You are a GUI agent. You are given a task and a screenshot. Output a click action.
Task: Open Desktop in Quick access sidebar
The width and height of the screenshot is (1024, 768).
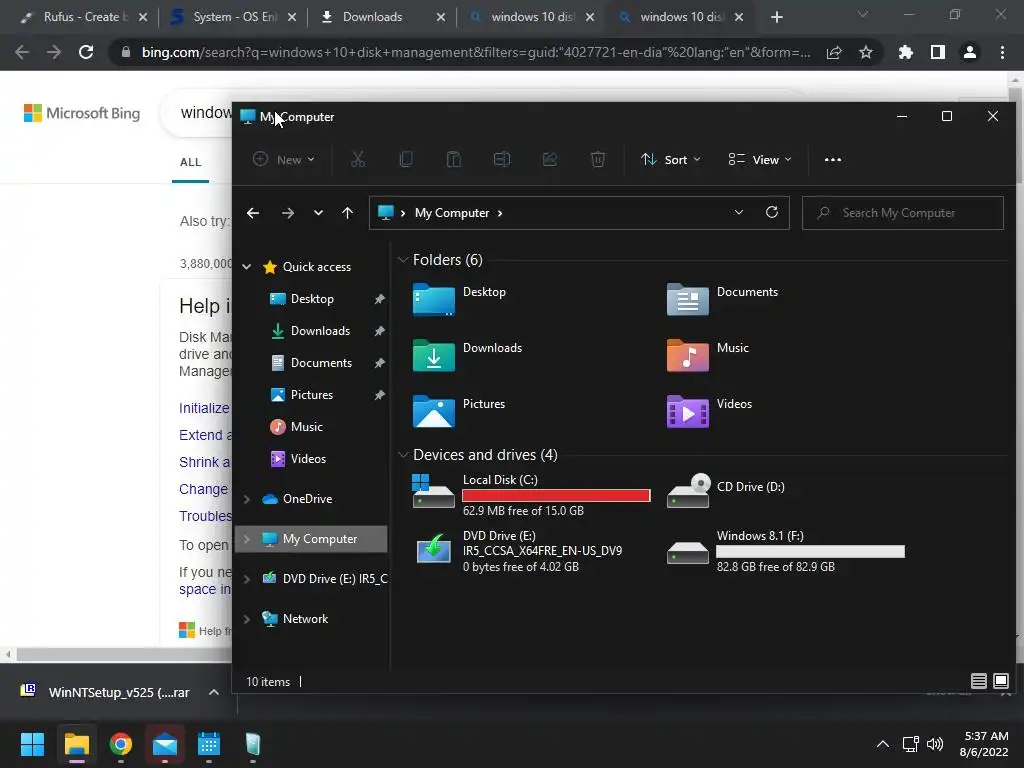pos(312,298)
